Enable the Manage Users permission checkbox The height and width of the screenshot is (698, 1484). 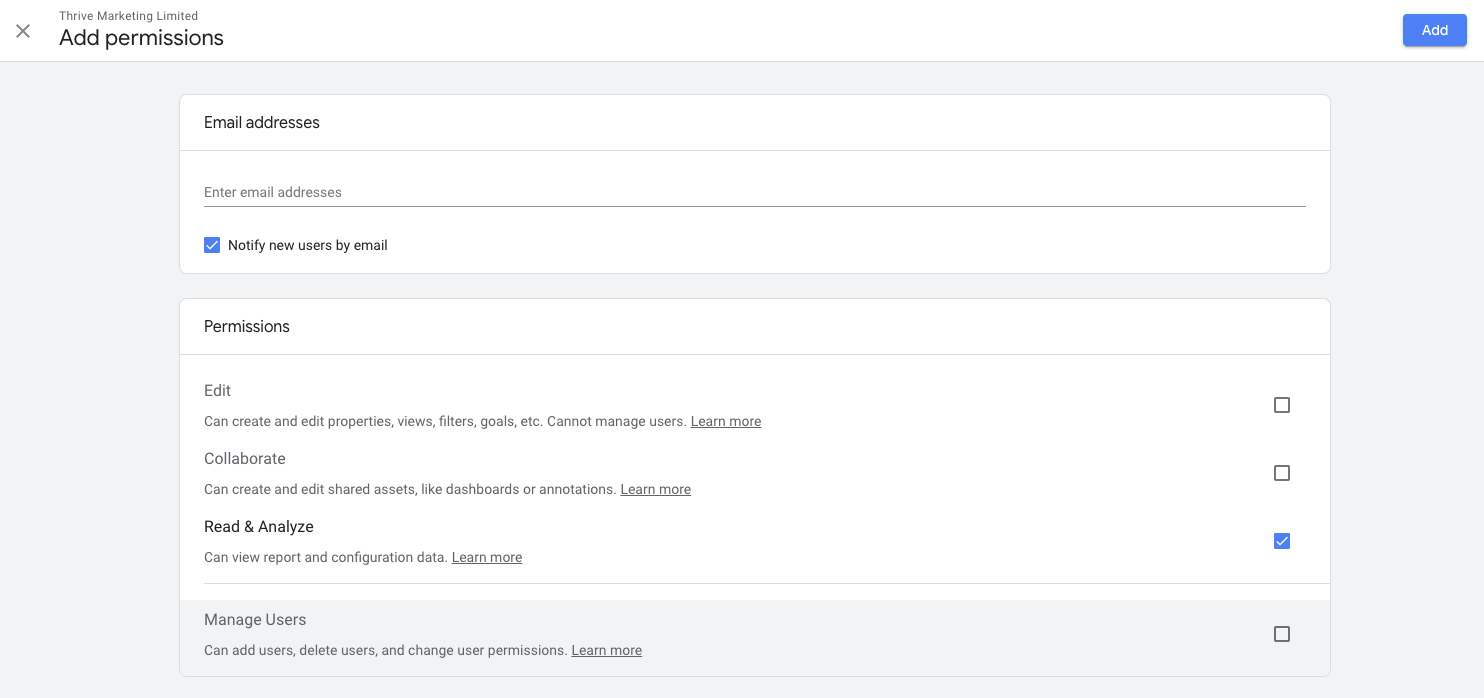(1282, 634)
